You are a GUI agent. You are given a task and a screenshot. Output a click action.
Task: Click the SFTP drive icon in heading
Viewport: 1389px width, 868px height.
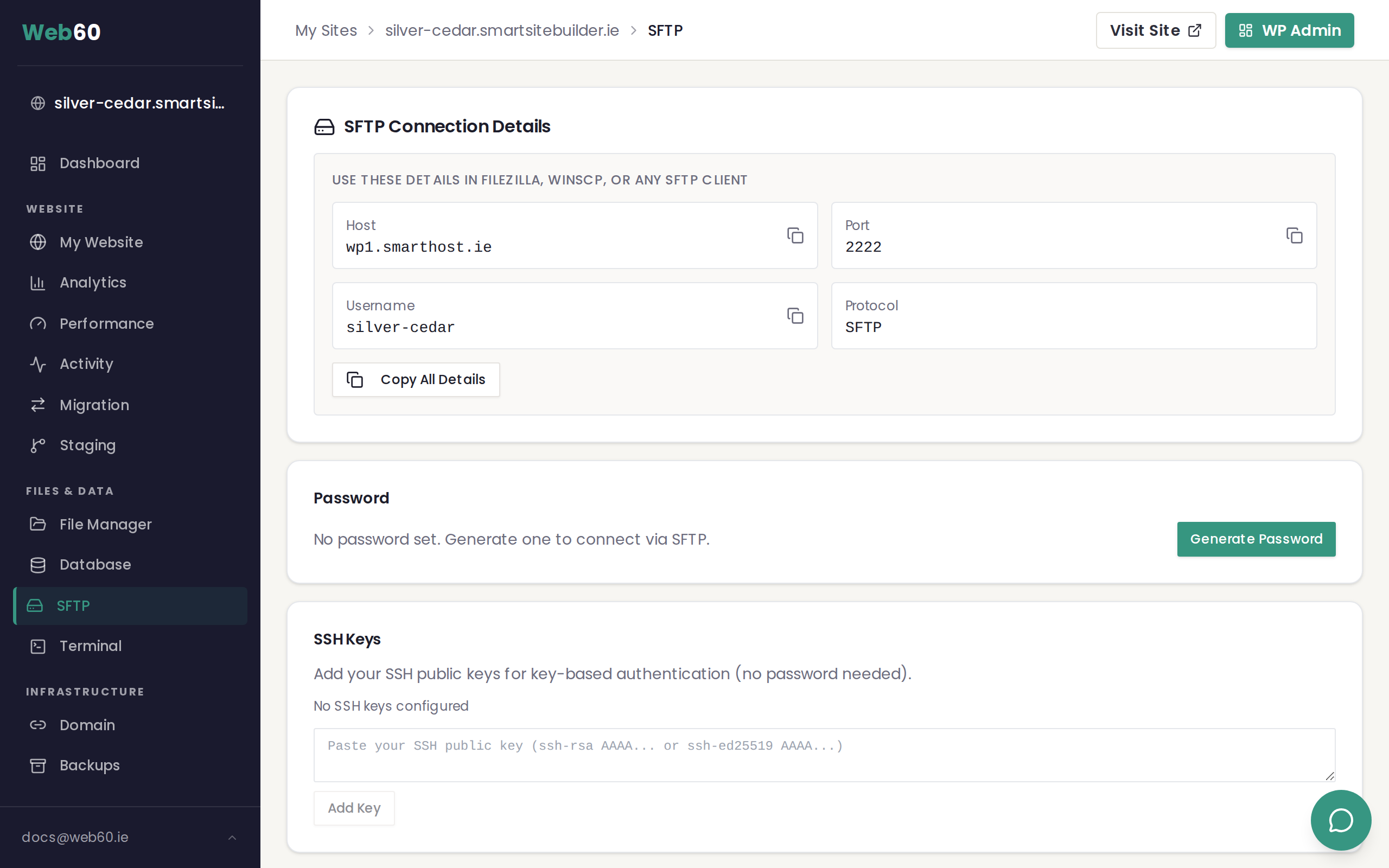(324, 127)
